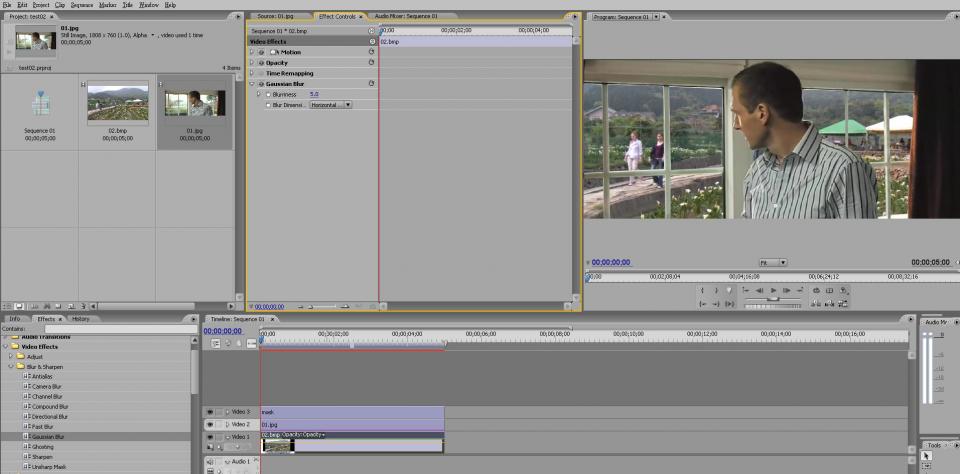Open the Sequence menu
The height and width of the screenshot is (474, 960).
point(82,5)
